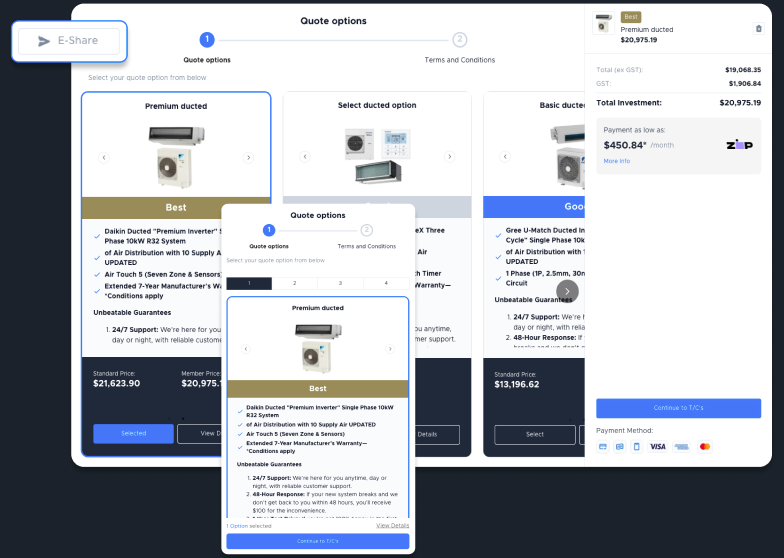Go to next image of Select ducted option
The image size is (784, 558).
click(x=449, y=157)
